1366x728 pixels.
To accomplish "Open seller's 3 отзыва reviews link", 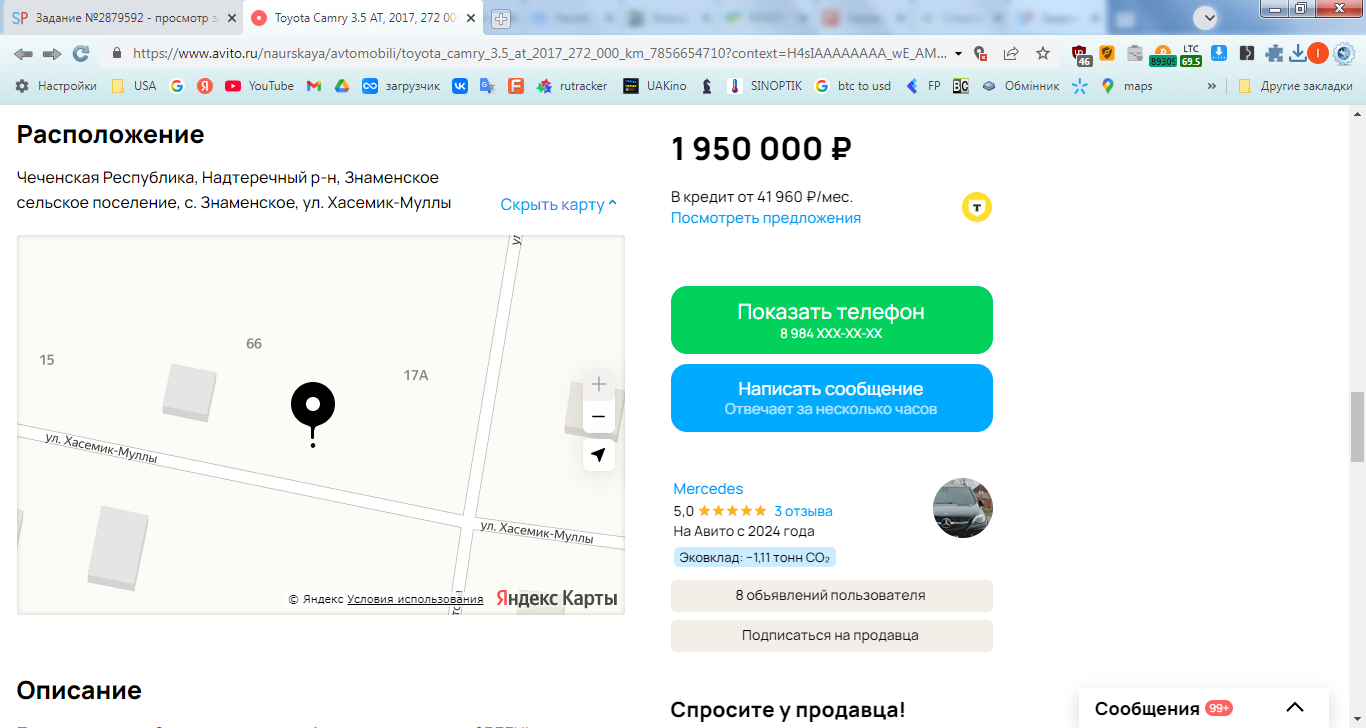I will point(803,511).
